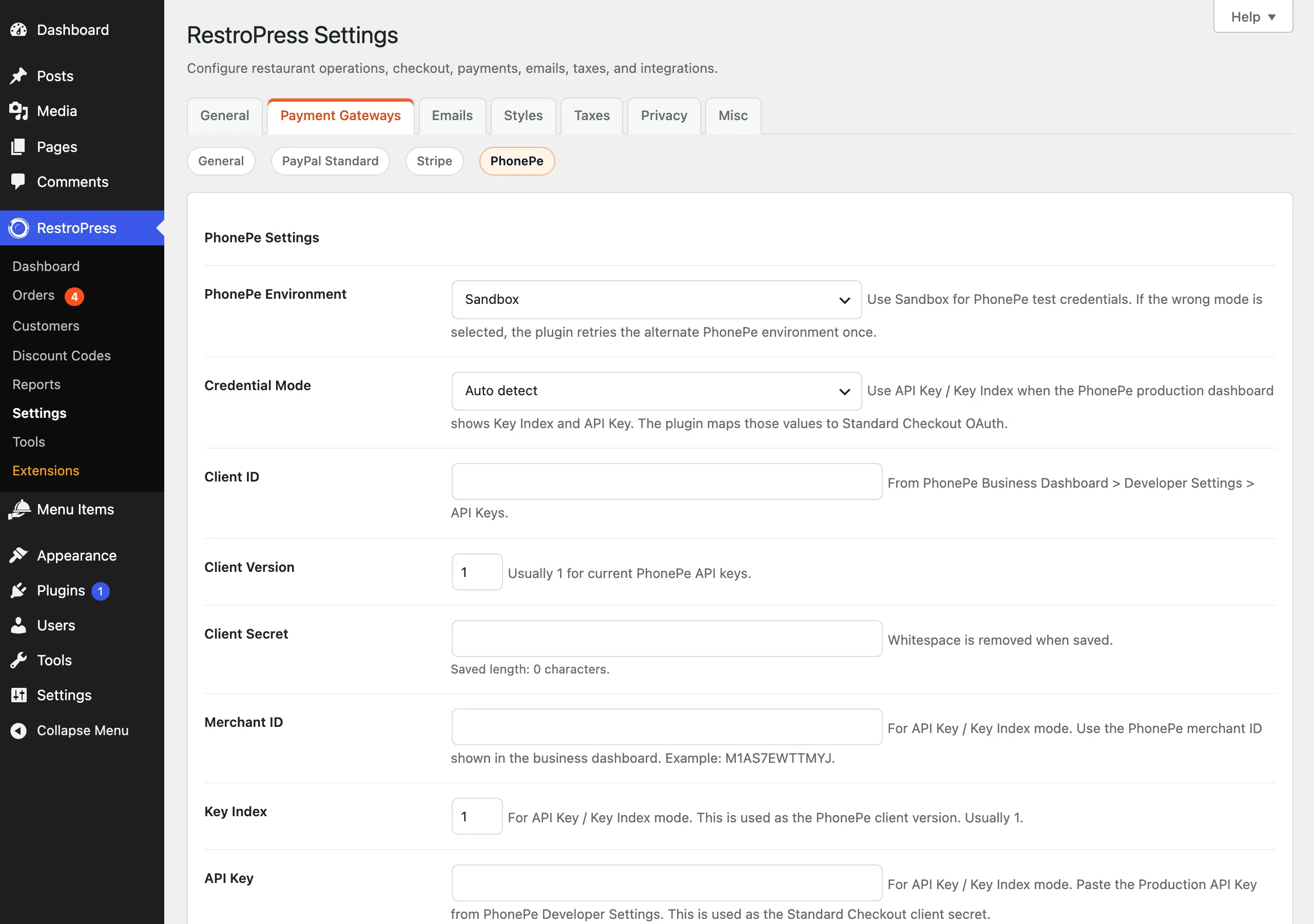
Task: Click the Posts pushpin icon
Action: click(18, 75)
